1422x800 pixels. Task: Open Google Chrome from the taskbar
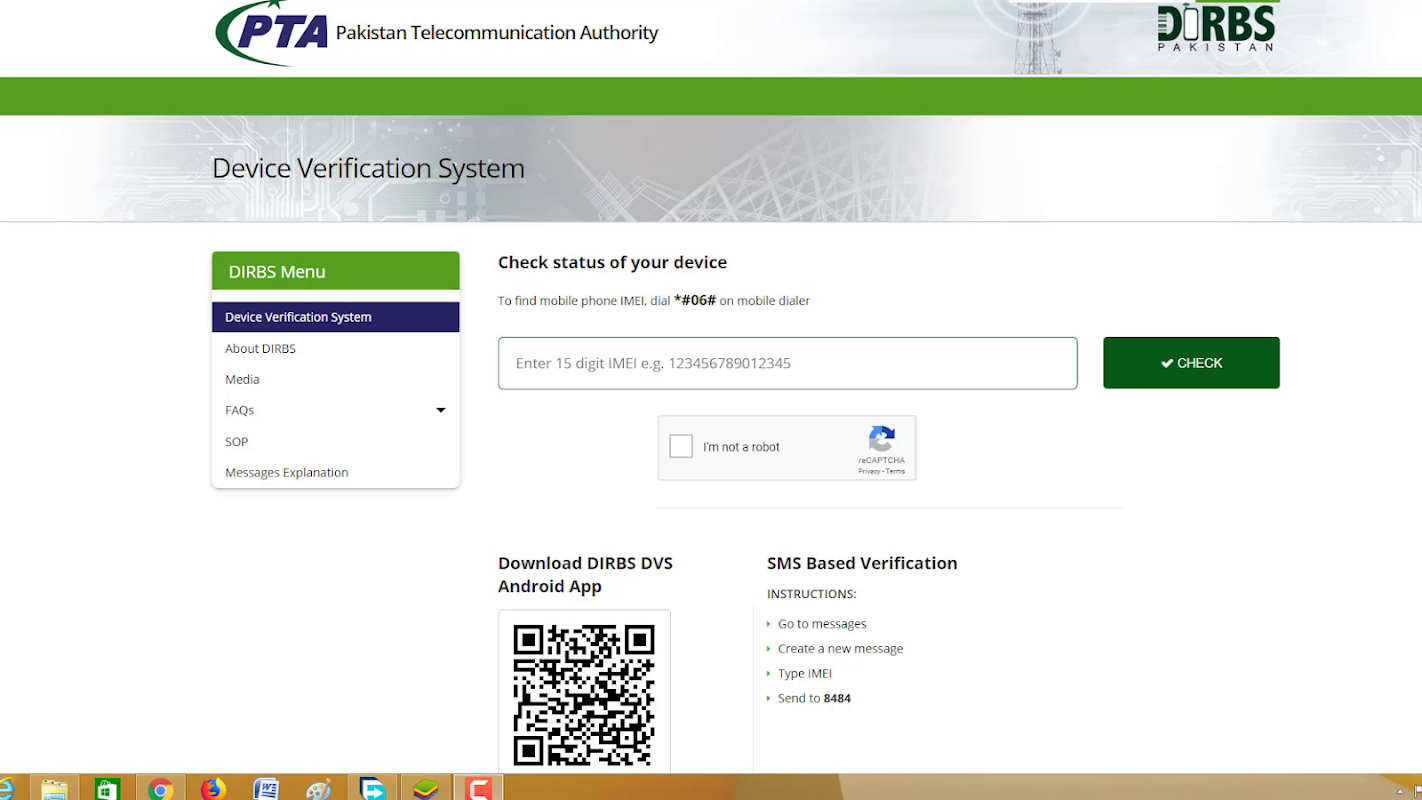pyautogui.click(x=160, y=789)
